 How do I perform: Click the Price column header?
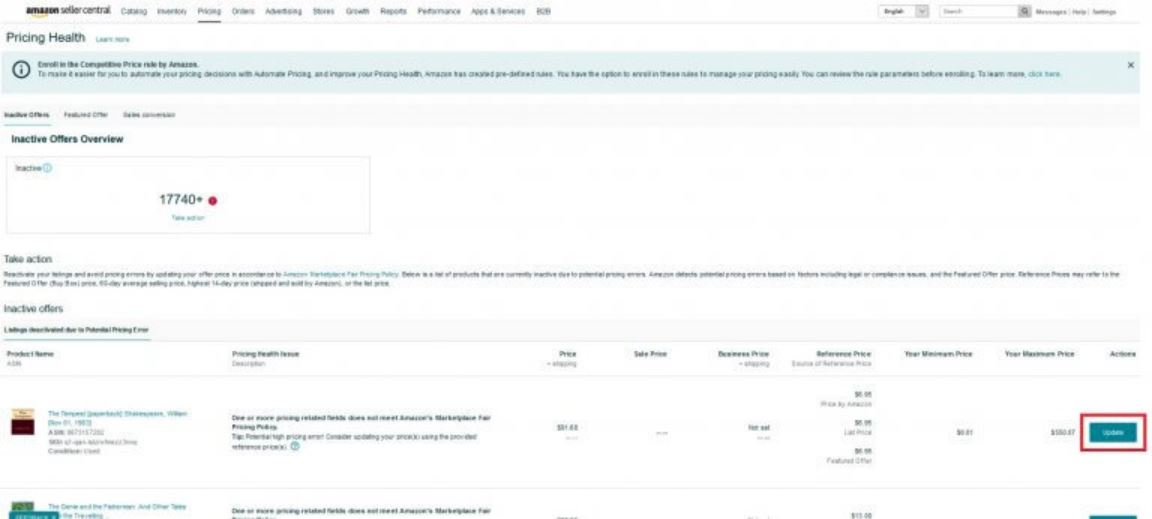(x=567, y=354)
